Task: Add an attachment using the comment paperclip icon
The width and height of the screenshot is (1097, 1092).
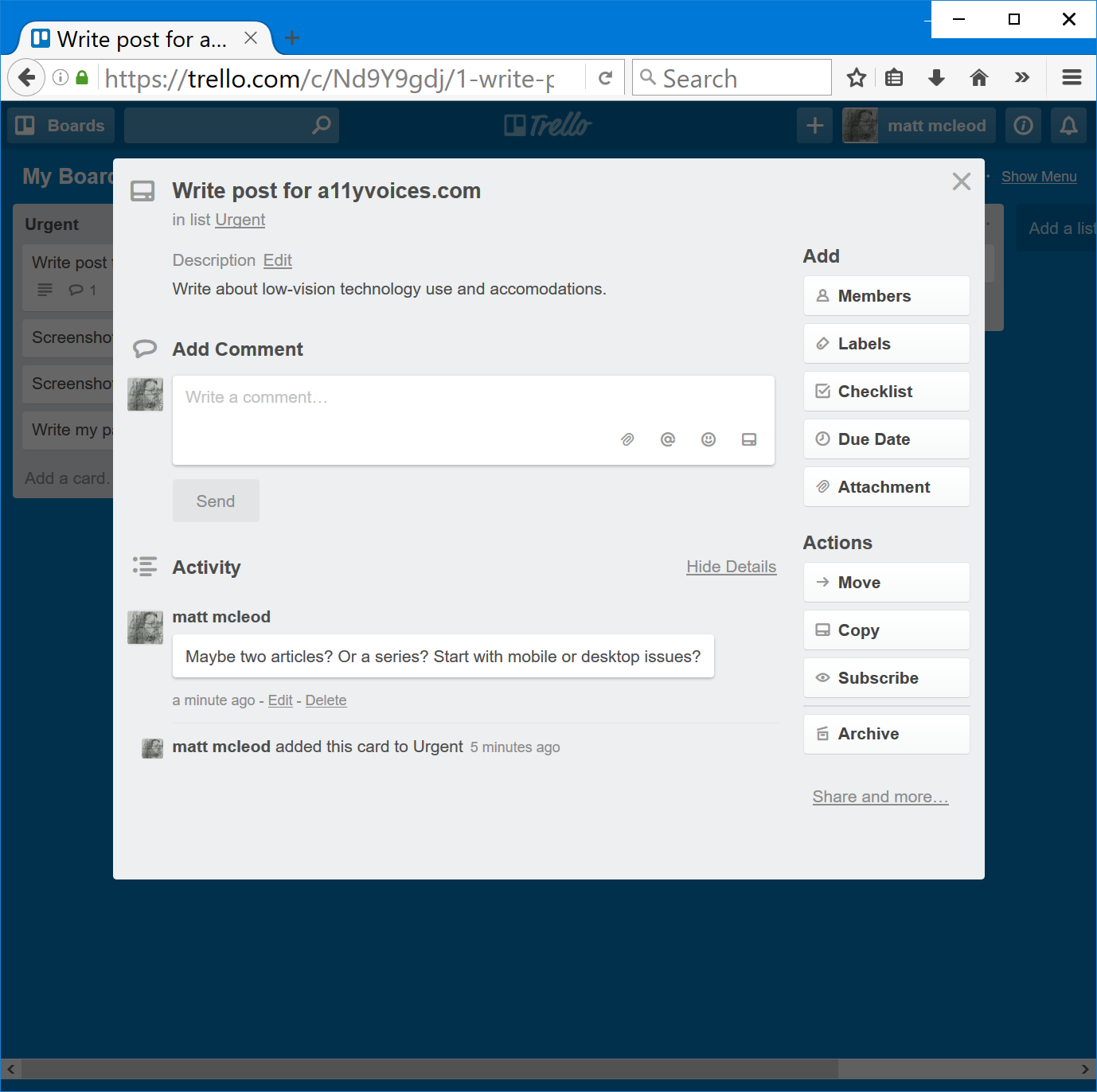Action: coord(627,439)
